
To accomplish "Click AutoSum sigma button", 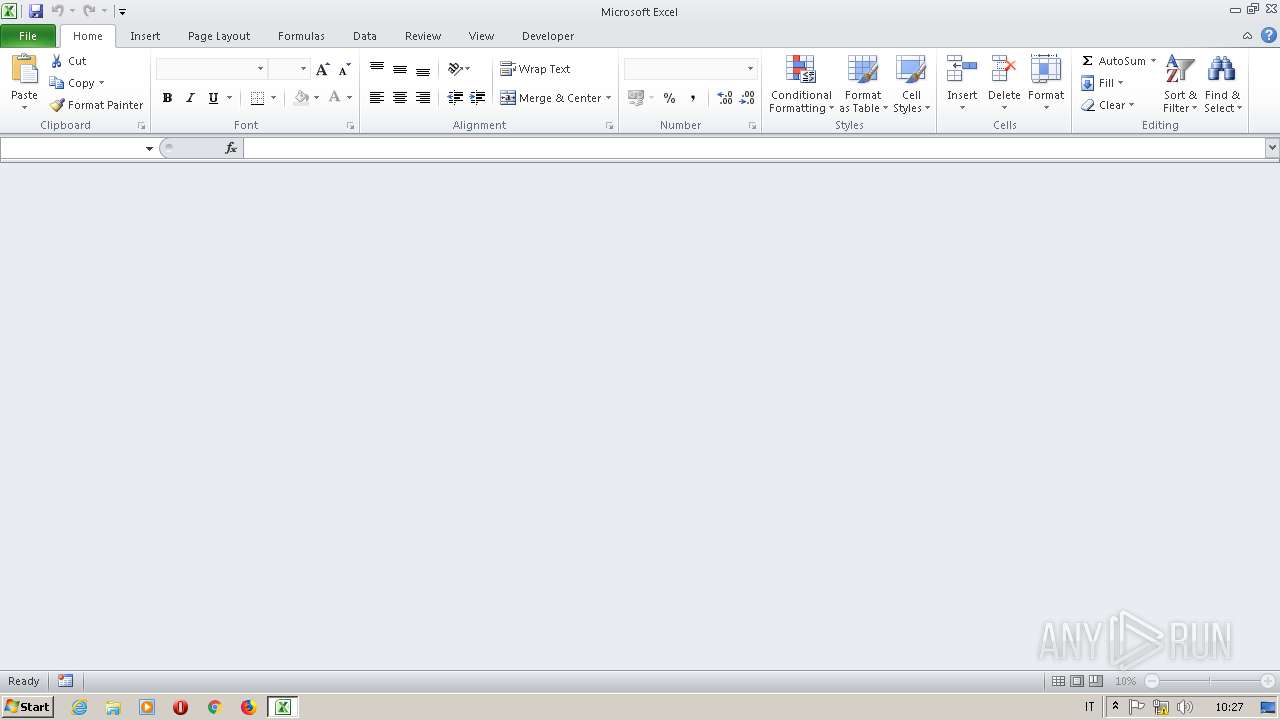I will [1113, 61].
